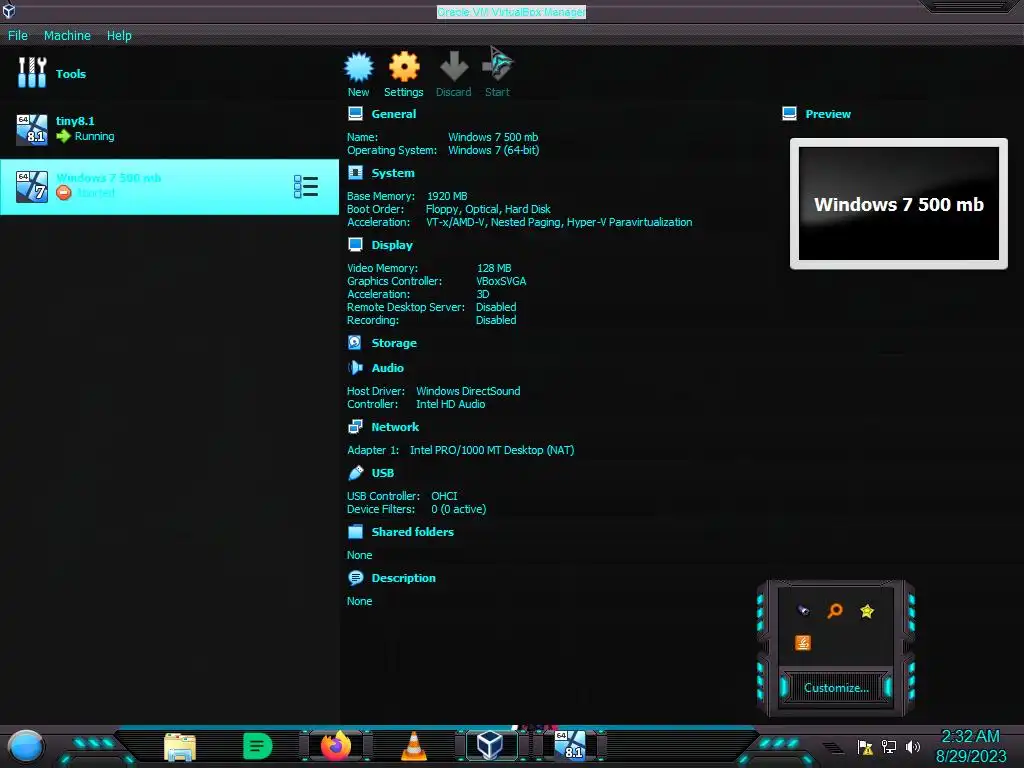Click the VirtualBox Manager taskbar button
Screen dimensions: 1024x768
point(490,745)
